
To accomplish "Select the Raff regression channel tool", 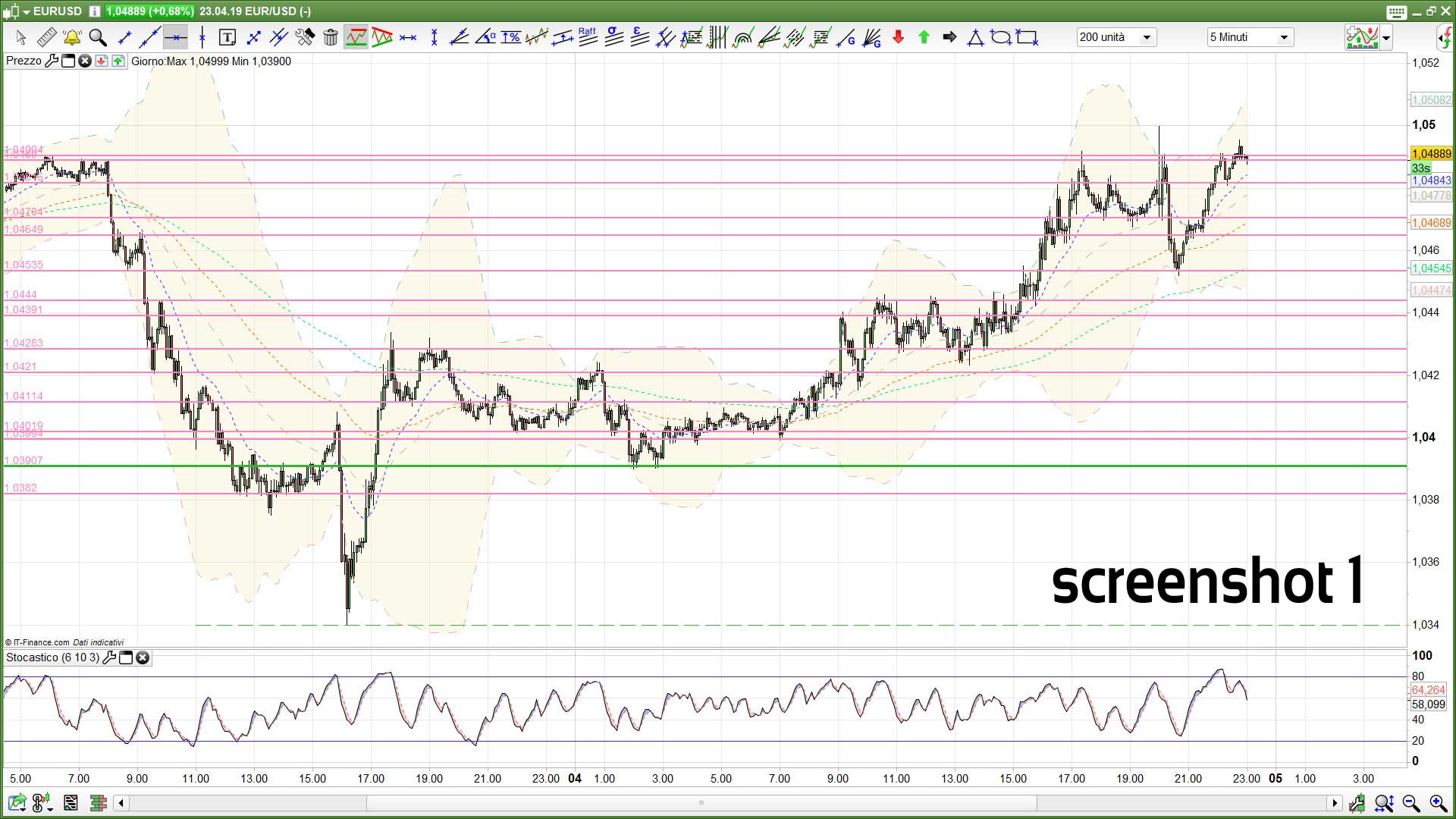I will point(588,36).
